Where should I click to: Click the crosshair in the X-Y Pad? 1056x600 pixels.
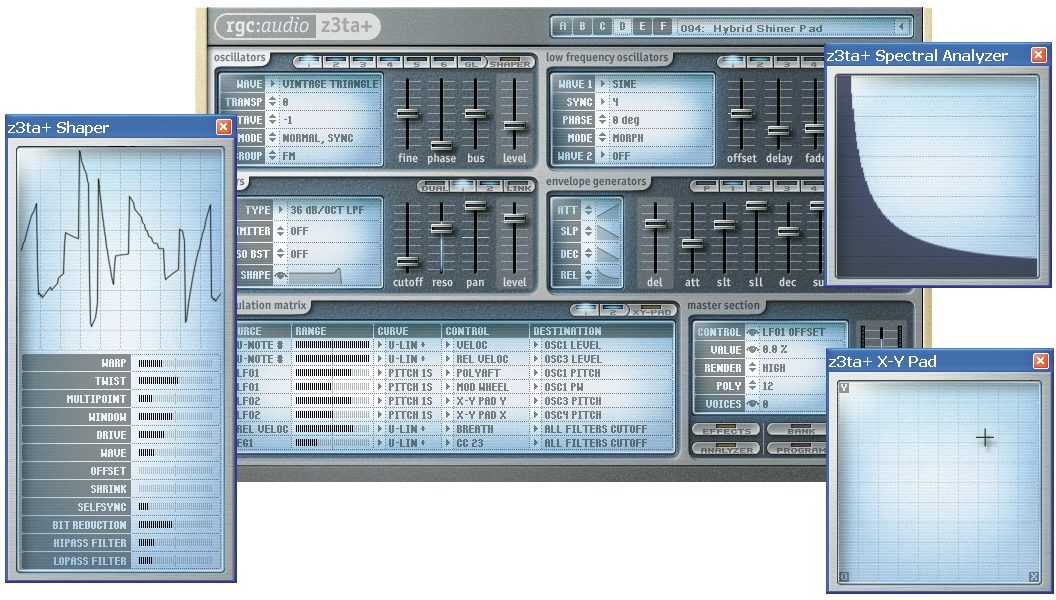point(985,438)
